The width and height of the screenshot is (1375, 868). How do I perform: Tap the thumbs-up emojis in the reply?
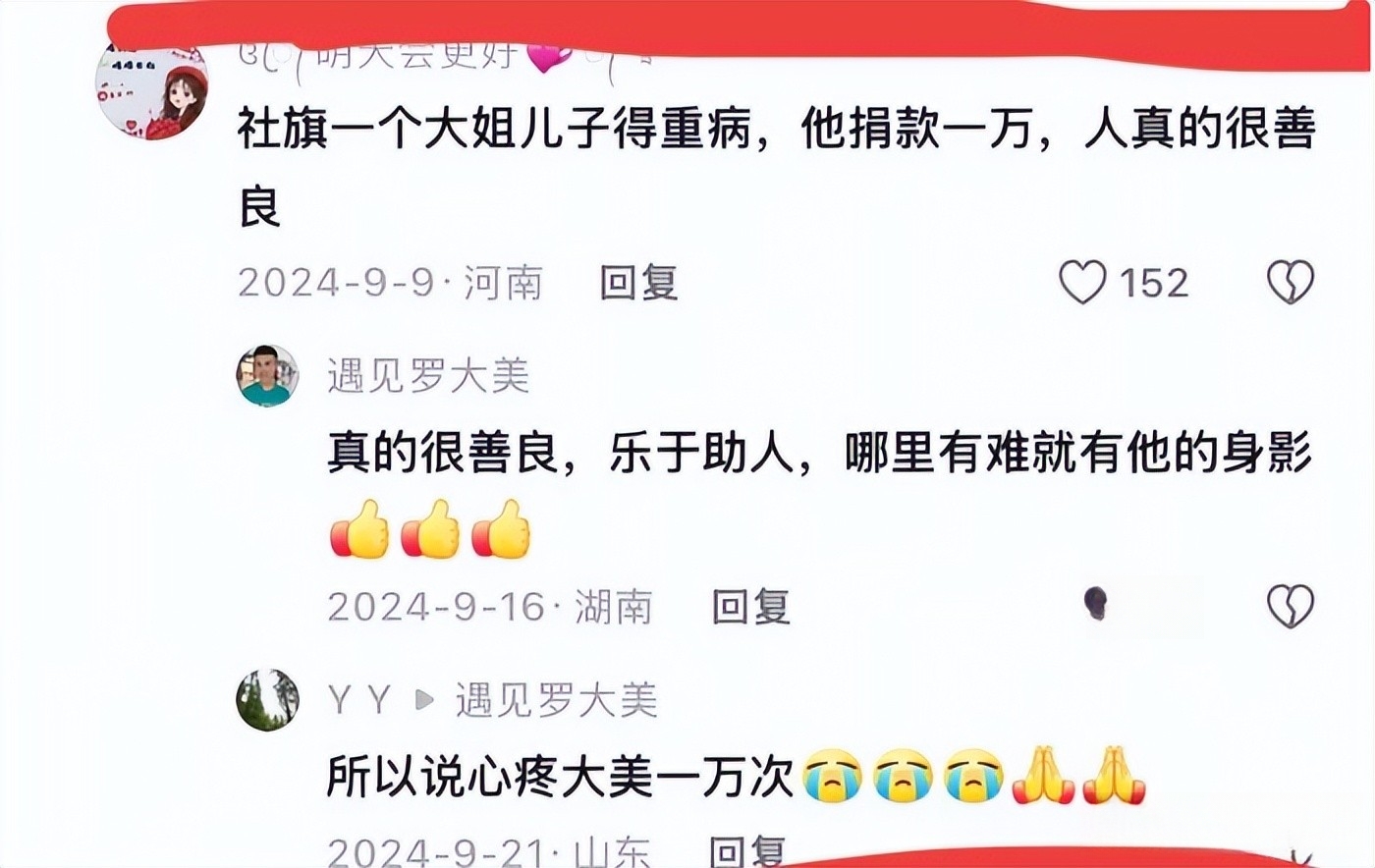tap(430, 528)
